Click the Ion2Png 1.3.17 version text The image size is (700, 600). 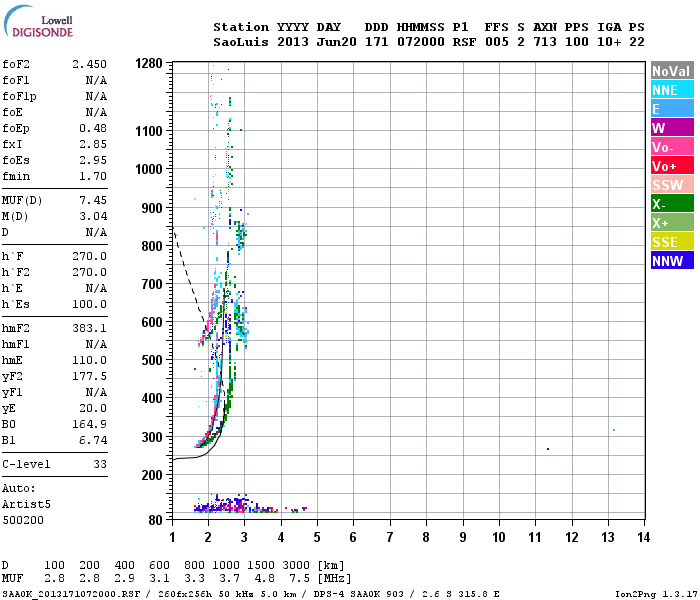coord(656,594)
